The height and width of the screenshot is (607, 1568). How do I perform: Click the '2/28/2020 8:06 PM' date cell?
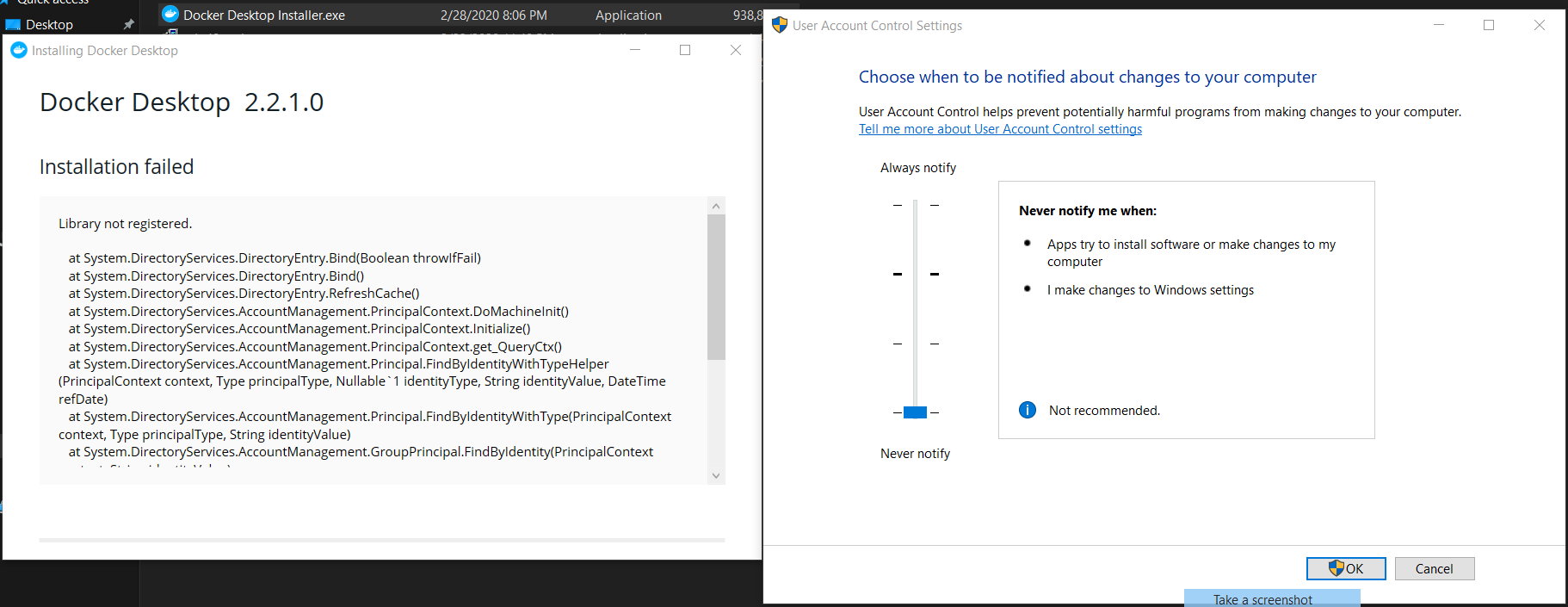(494, 15)
